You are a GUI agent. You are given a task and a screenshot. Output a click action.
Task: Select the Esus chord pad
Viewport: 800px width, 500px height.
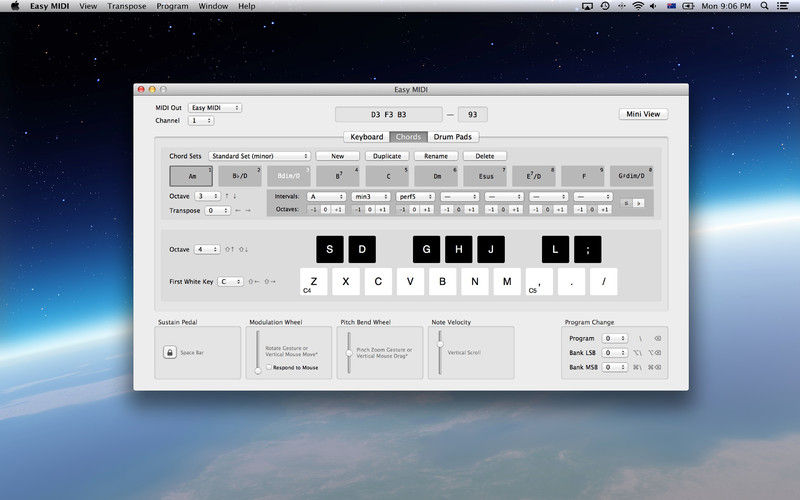click(x=485, y=176)
